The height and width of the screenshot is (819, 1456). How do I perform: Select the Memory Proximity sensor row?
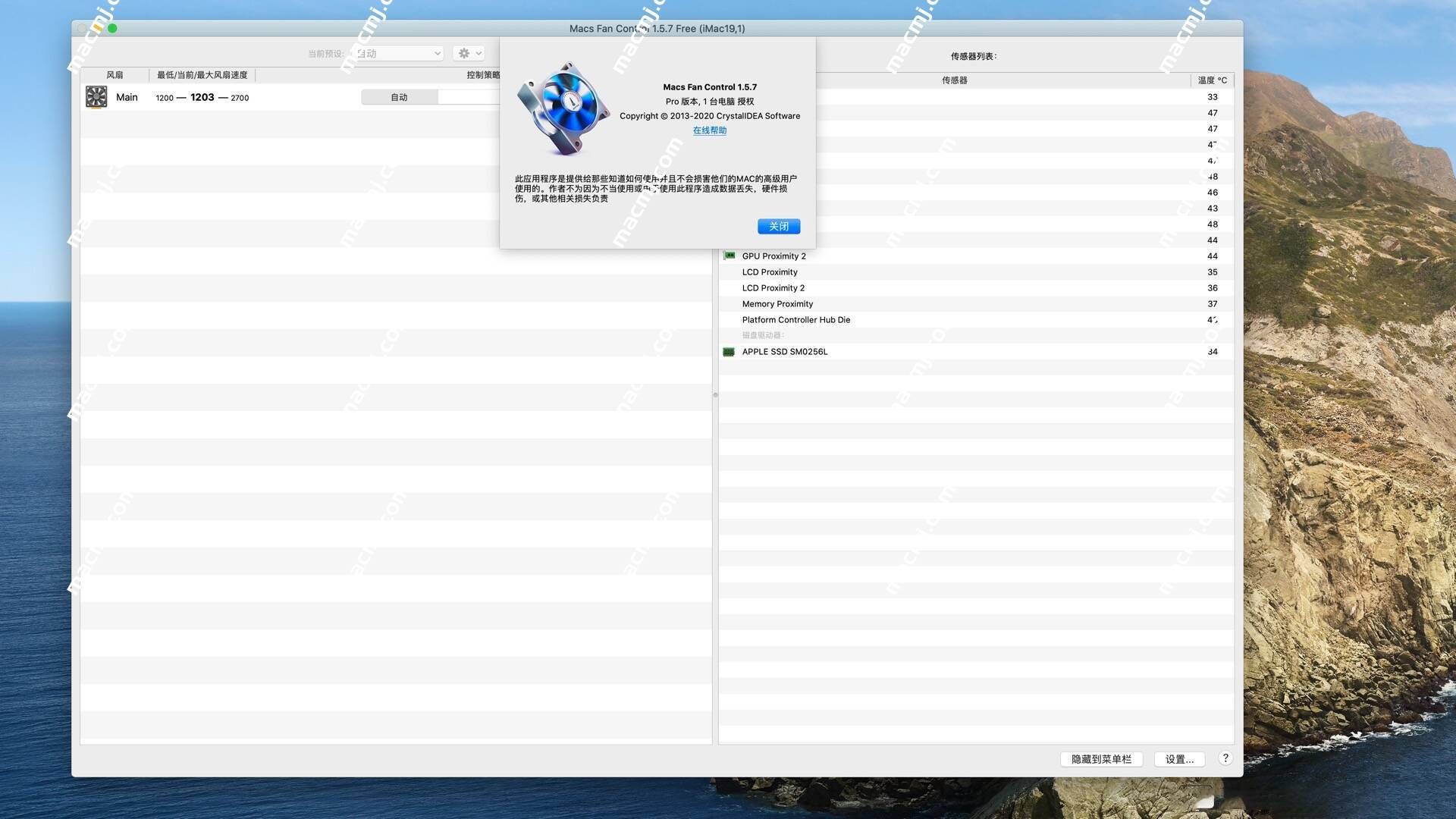coord(977,304)
